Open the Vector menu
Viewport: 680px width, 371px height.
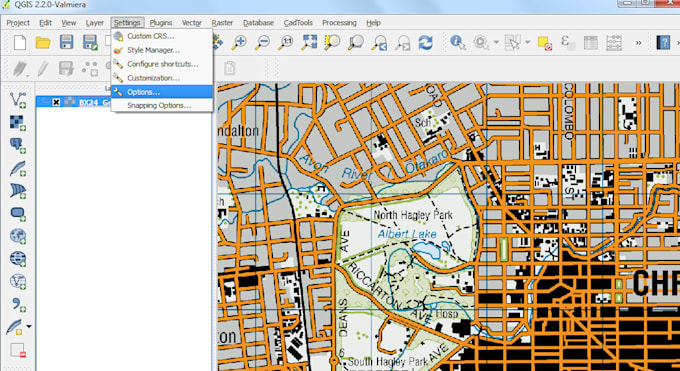tap(192, 23)
